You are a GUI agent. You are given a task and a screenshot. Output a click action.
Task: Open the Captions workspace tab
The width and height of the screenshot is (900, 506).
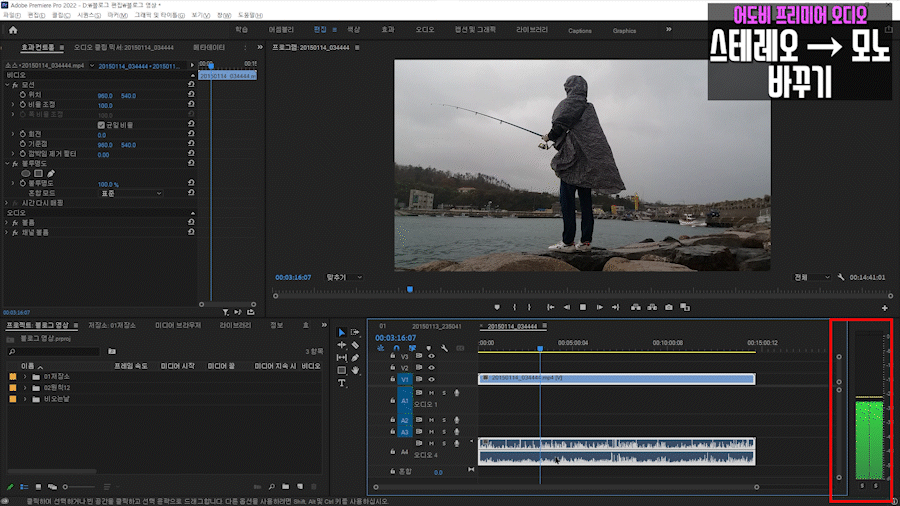pos(580,31)
